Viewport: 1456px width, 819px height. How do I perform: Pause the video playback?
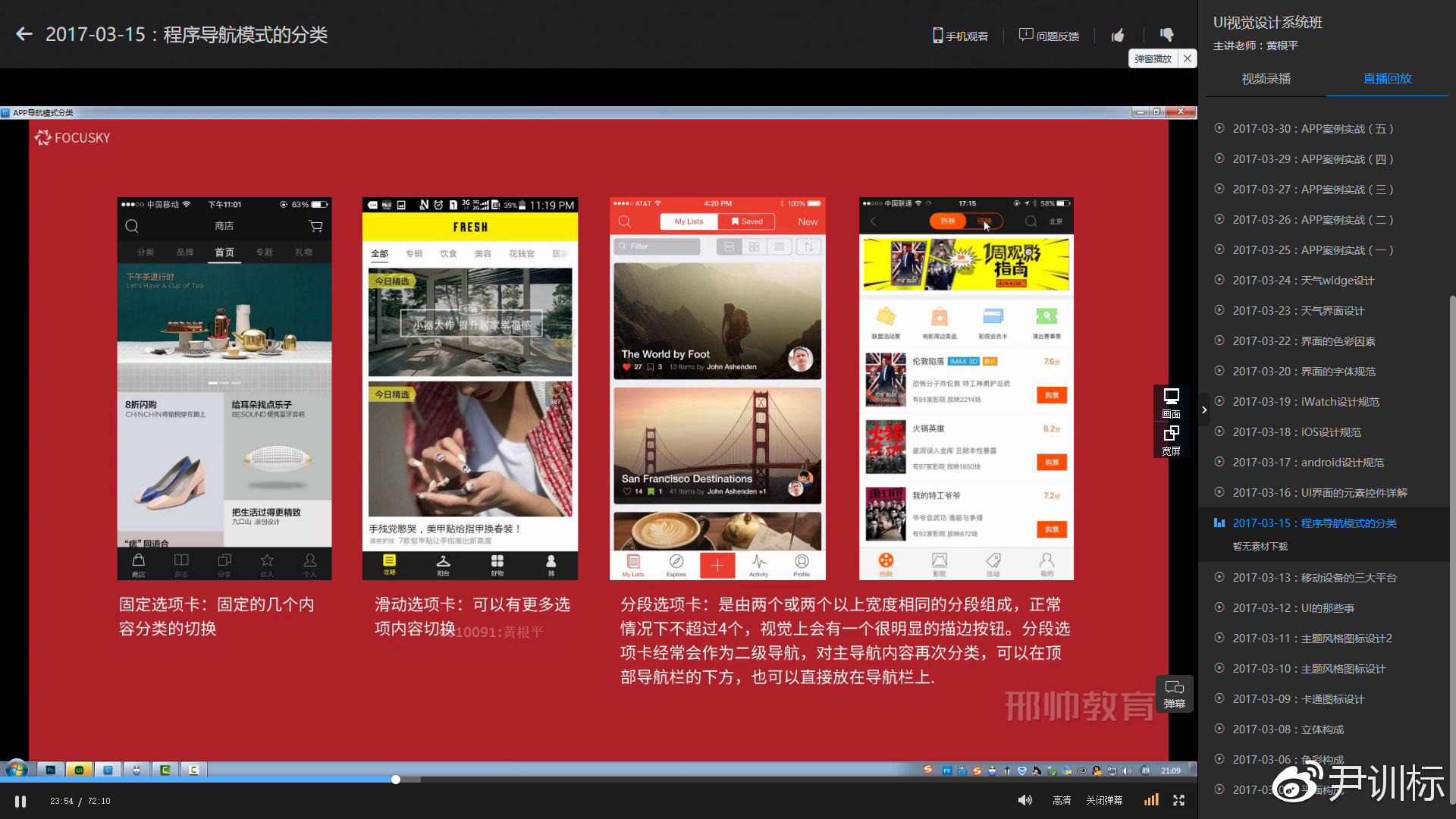[20, 801]
